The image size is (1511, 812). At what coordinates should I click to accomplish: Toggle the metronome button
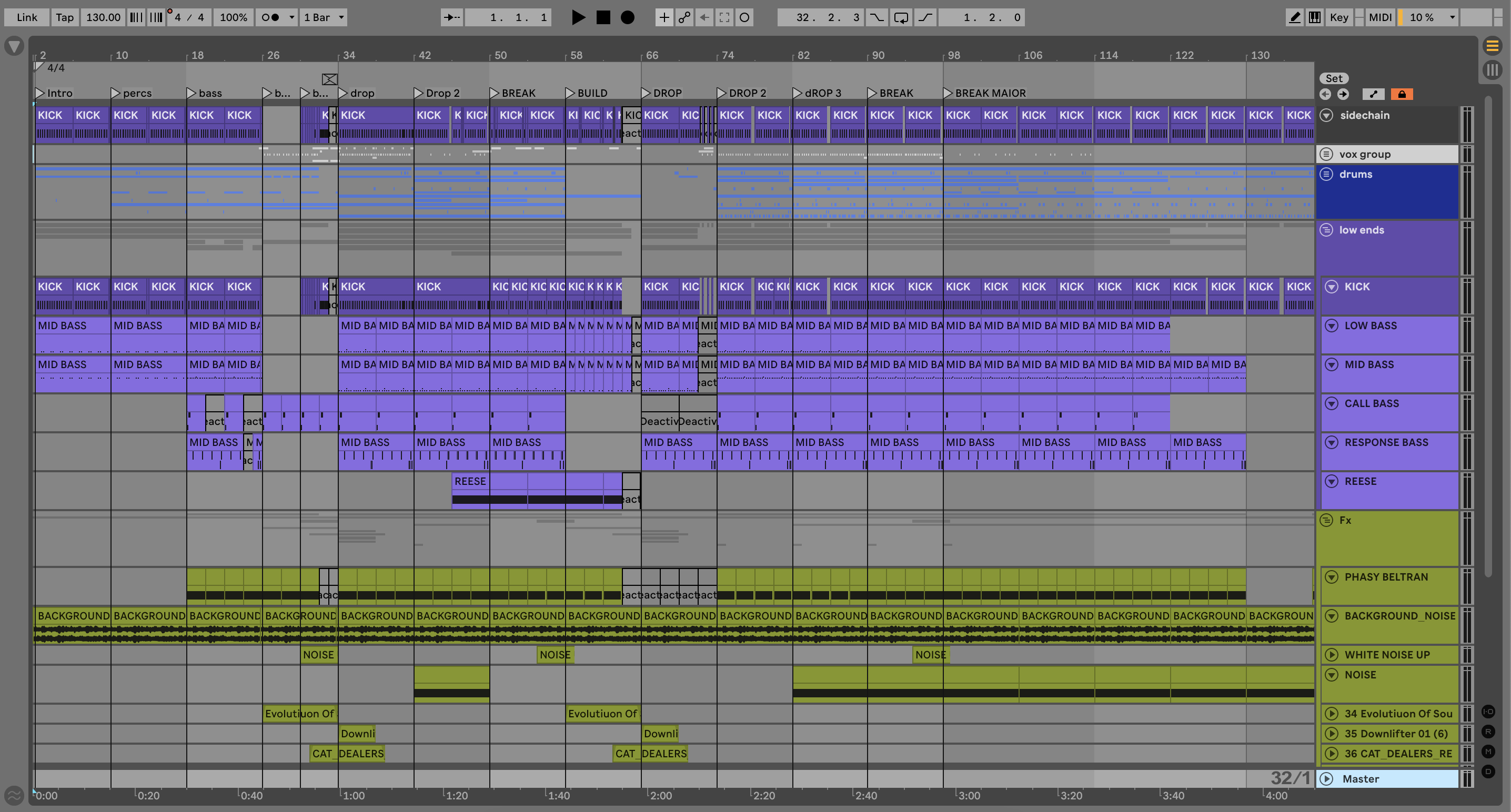(x=270, y=17)
